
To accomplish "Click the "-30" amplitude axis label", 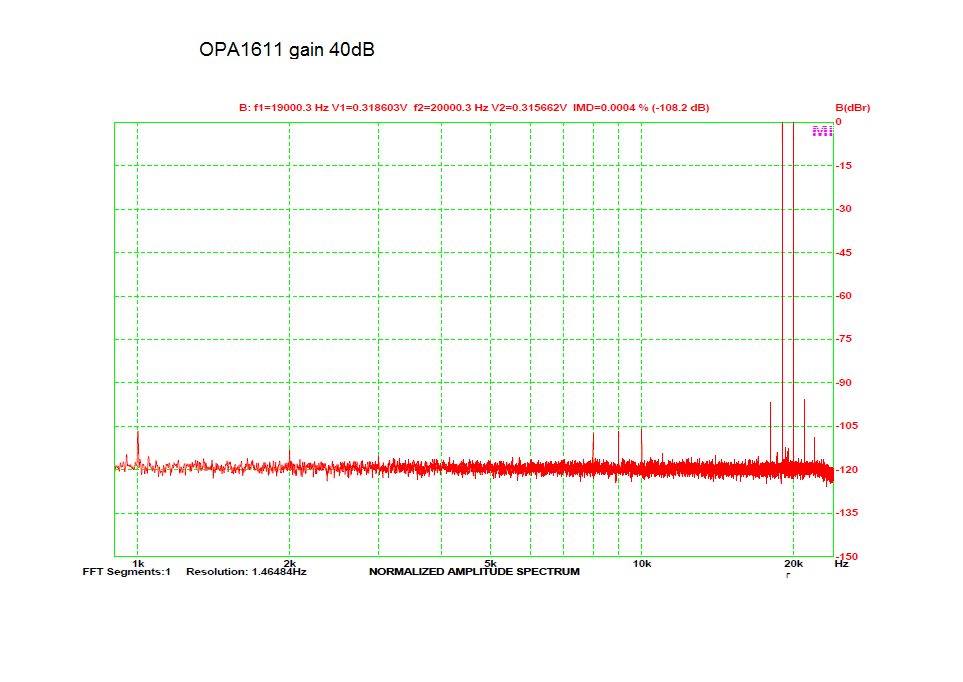I will tap(844, 209).
